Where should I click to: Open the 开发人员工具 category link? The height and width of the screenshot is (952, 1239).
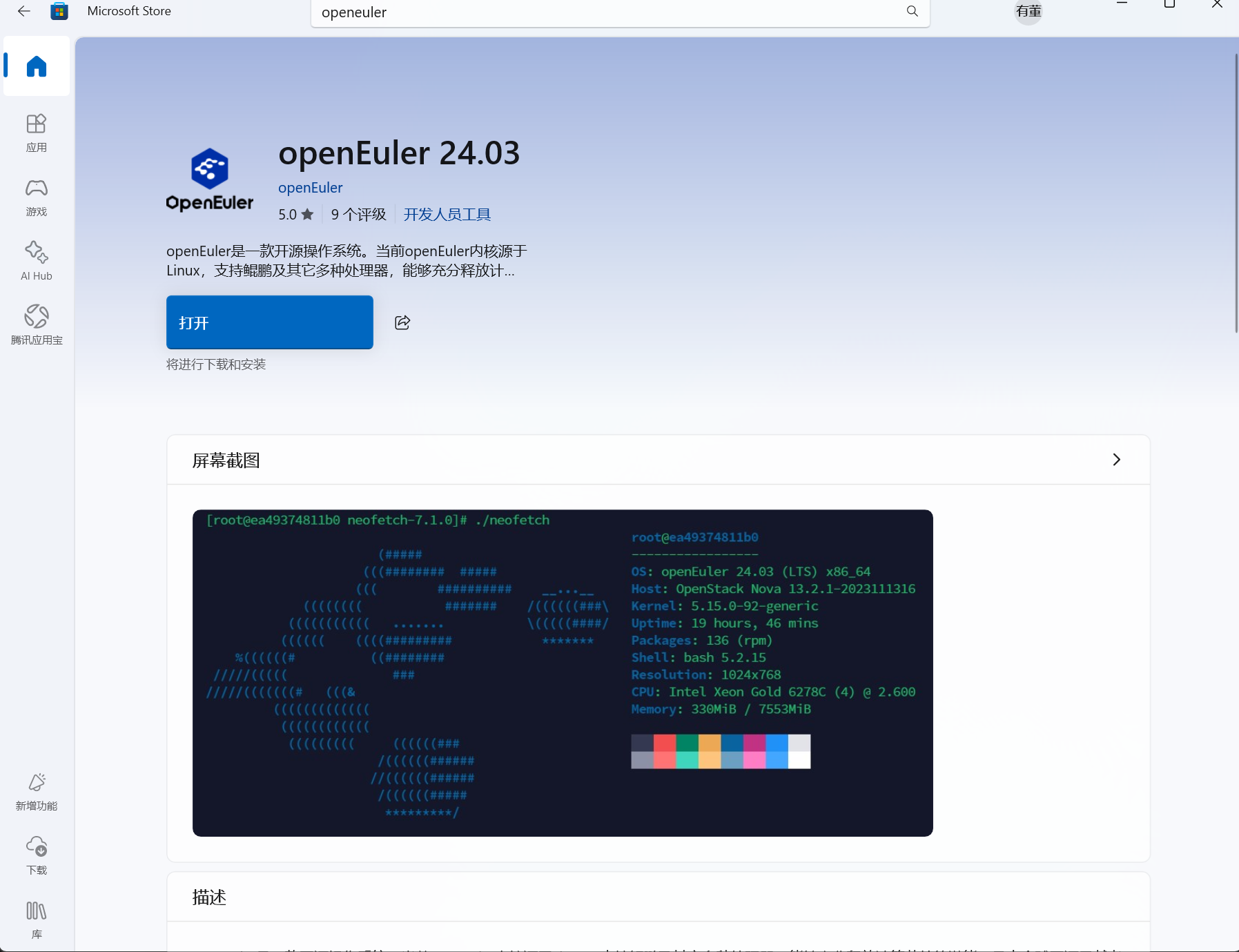click(x=447, y=215)
